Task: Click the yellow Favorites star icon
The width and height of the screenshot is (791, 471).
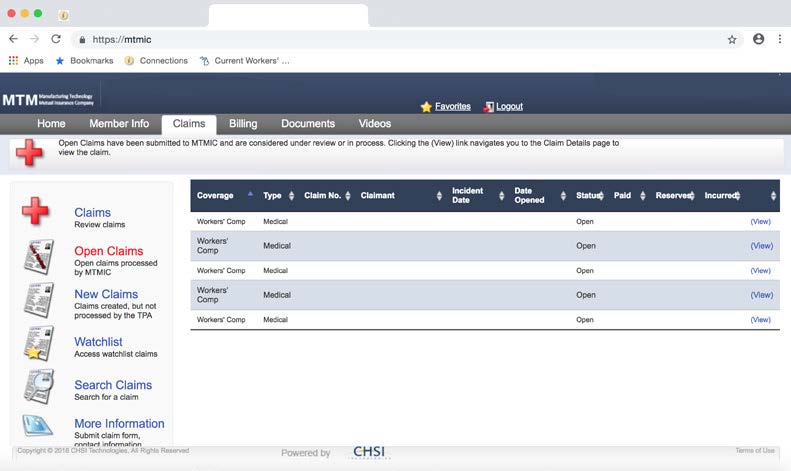Action: 426,106
